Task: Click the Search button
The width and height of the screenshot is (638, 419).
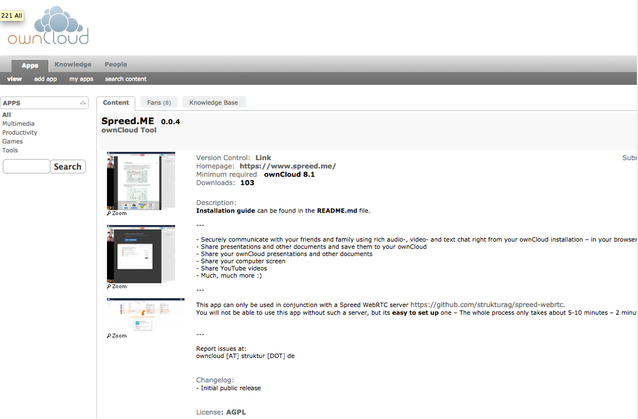Action: [68, 166]
